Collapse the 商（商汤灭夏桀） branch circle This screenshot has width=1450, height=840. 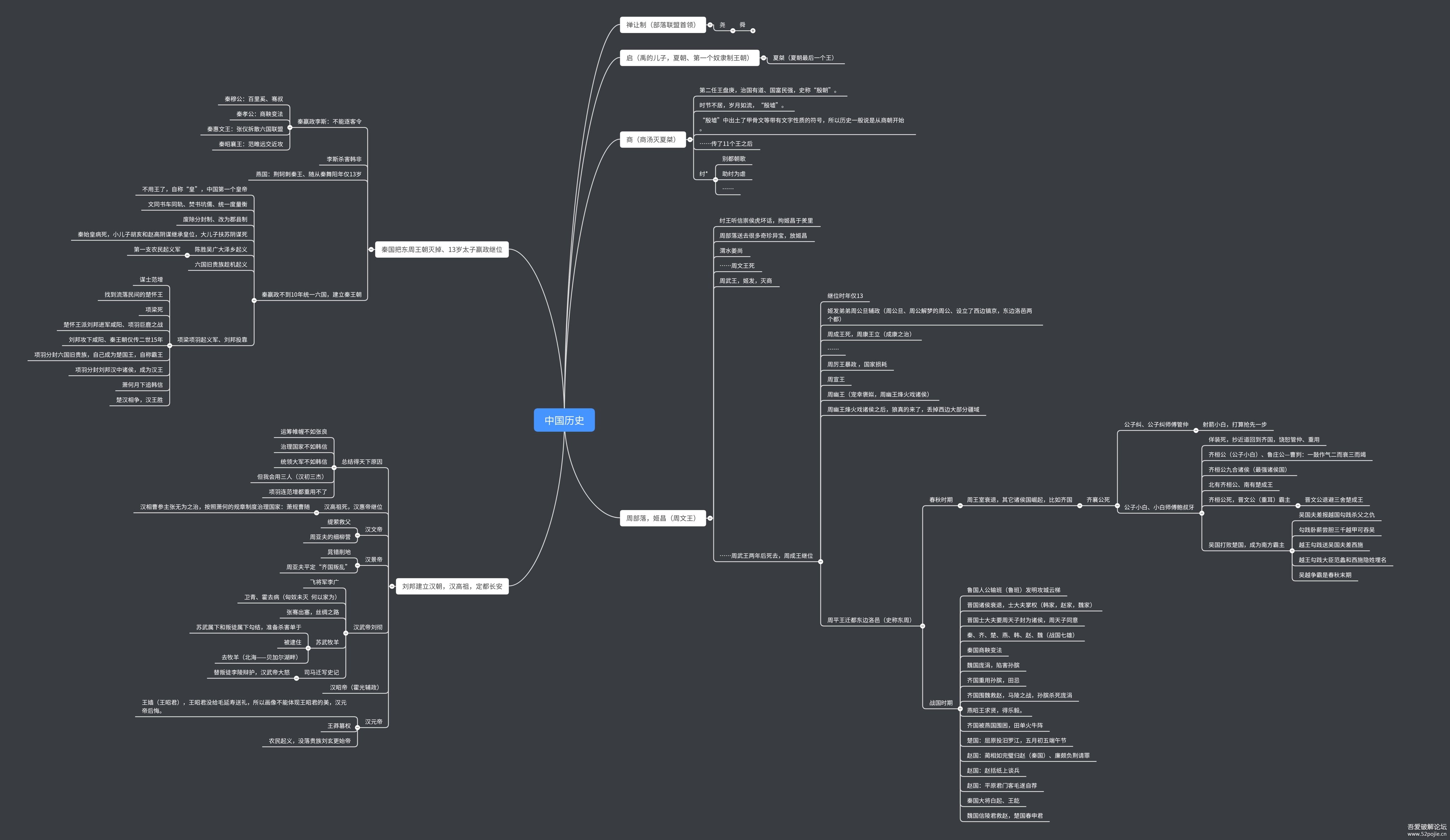pos(690,139)
